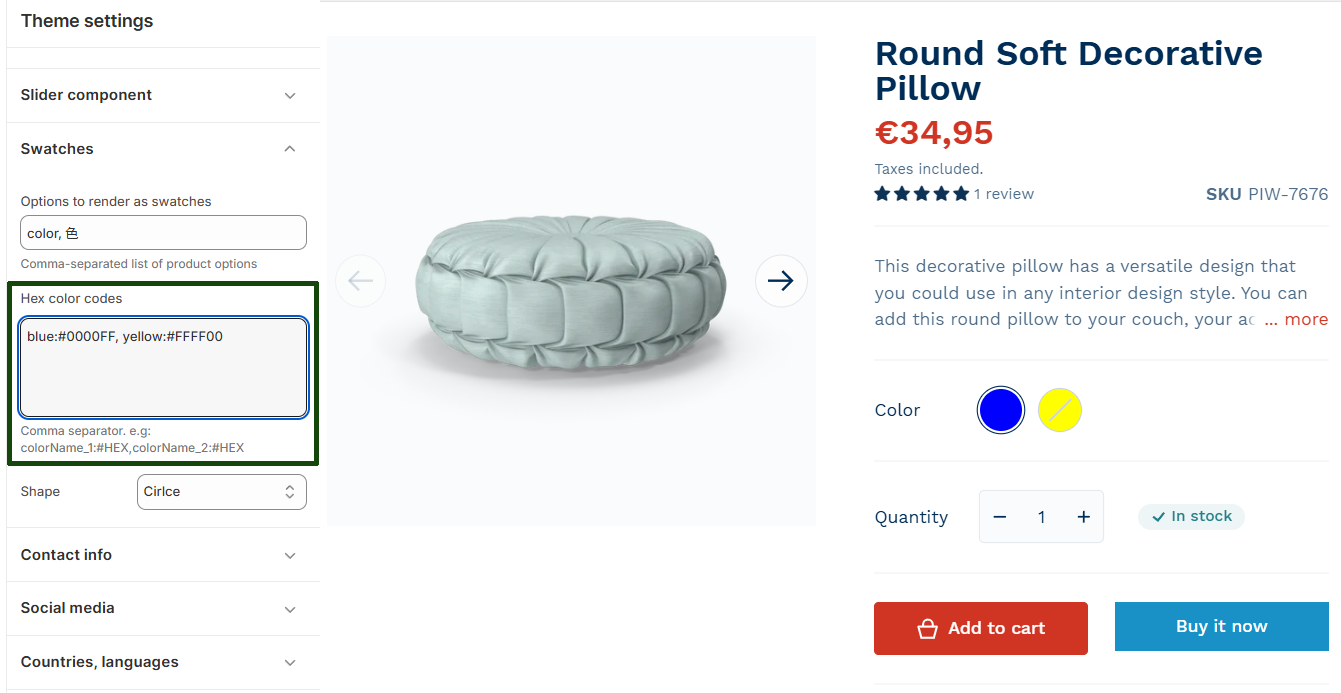This screenshot has height=693, width=1341.
Task: Expand the Countries, languages section
Action: pos(162,662)
